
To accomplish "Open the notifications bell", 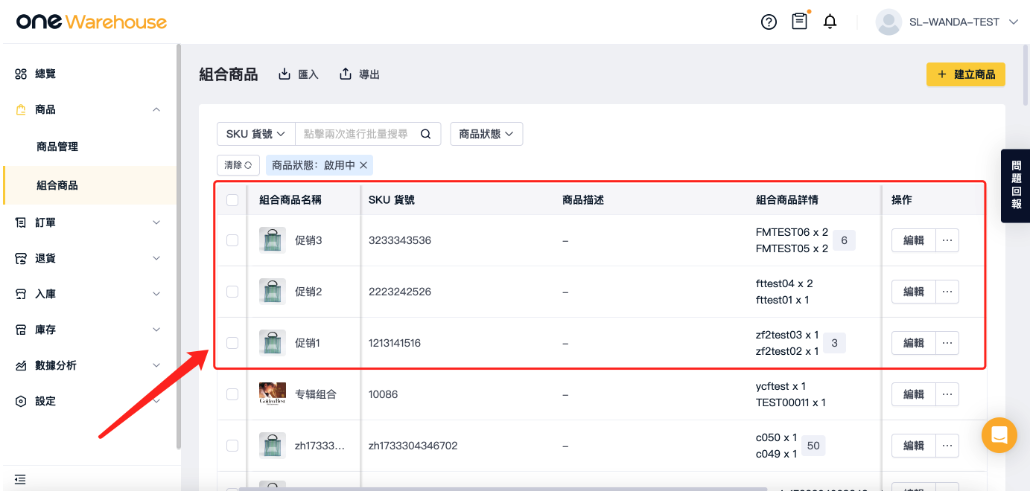I will [830, 22].
